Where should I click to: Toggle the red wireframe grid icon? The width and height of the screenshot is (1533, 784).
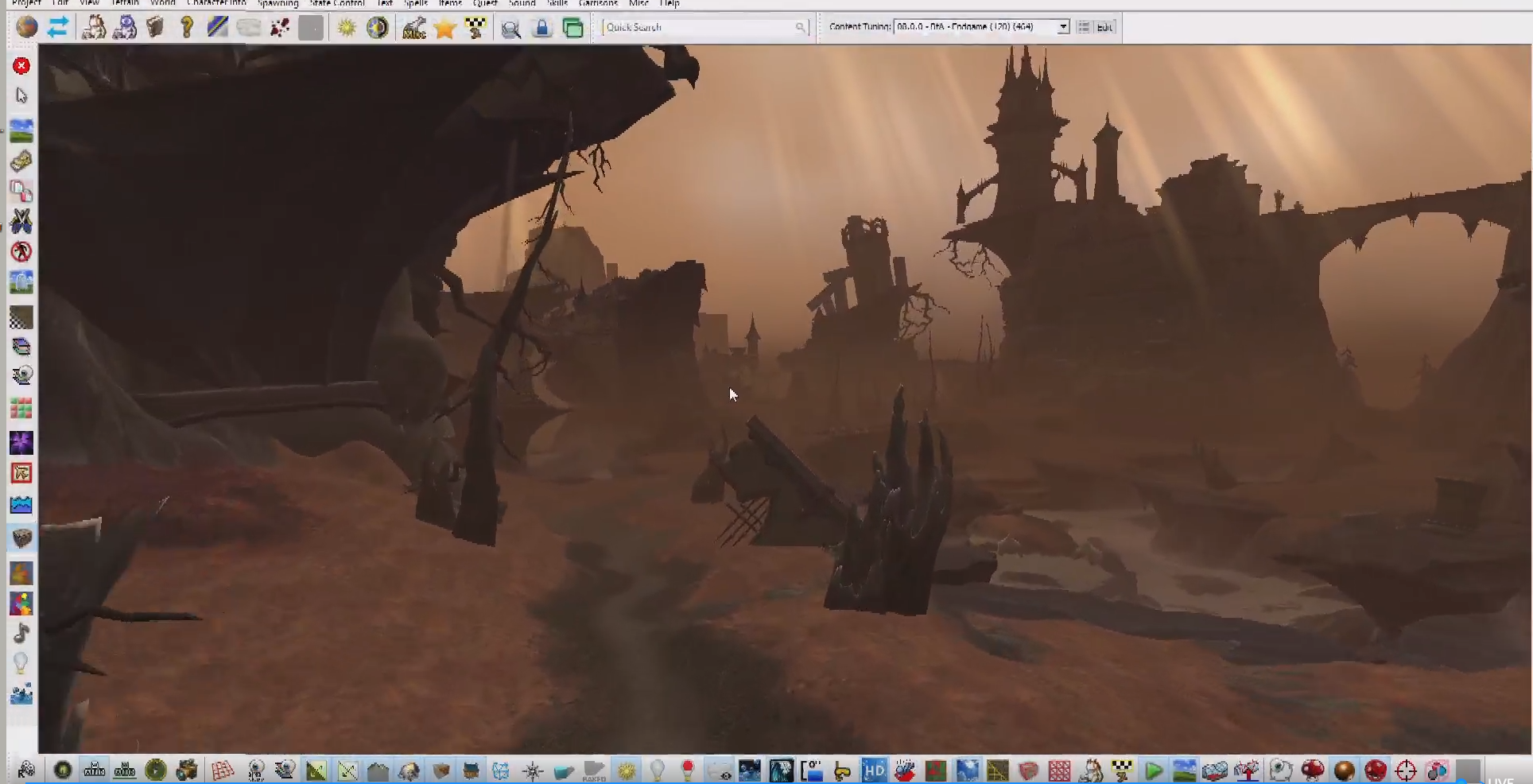[x=223, y=770]
